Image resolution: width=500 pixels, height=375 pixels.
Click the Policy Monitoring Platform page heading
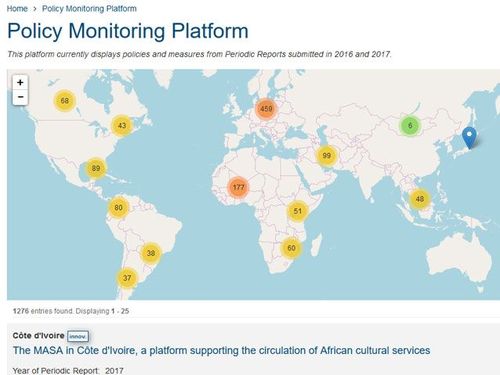(128, 31)
